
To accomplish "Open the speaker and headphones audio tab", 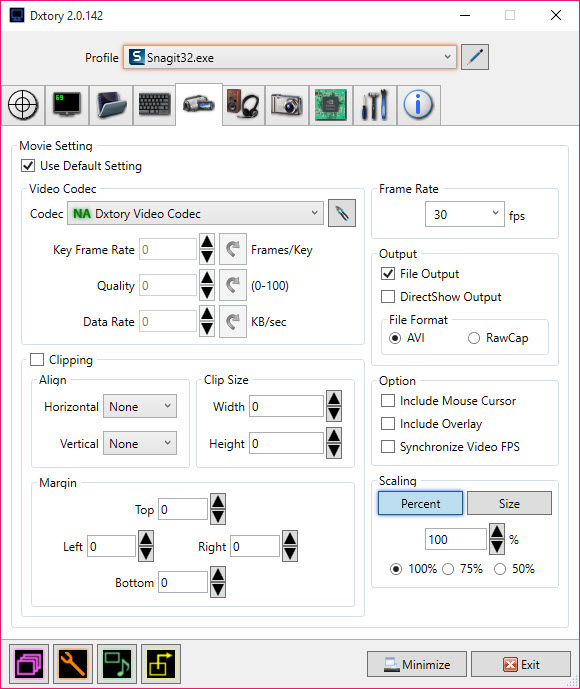I will click(x=243, y=105).
